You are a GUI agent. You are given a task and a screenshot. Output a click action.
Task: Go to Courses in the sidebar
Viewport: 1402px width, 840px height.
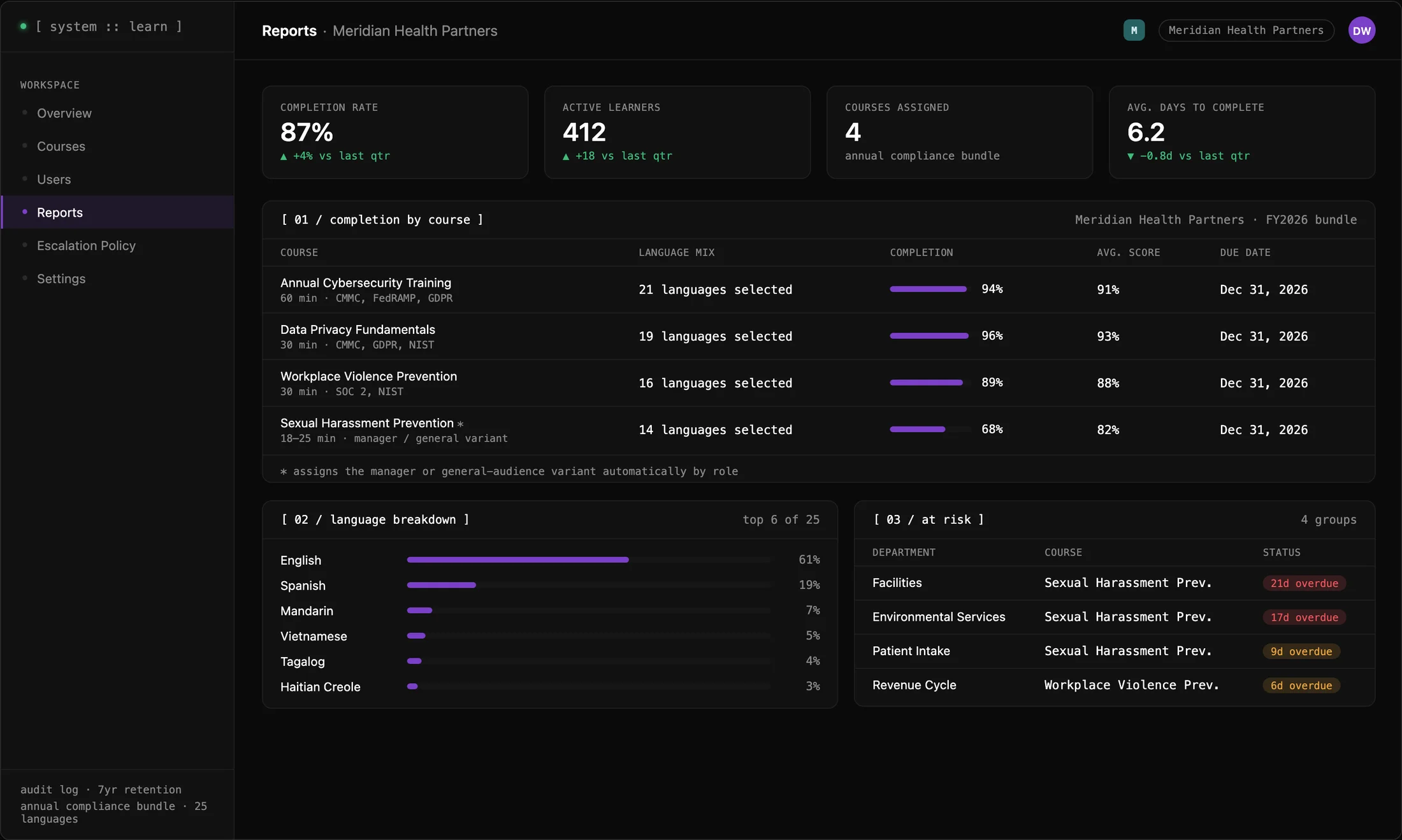[x=117, y=146]
